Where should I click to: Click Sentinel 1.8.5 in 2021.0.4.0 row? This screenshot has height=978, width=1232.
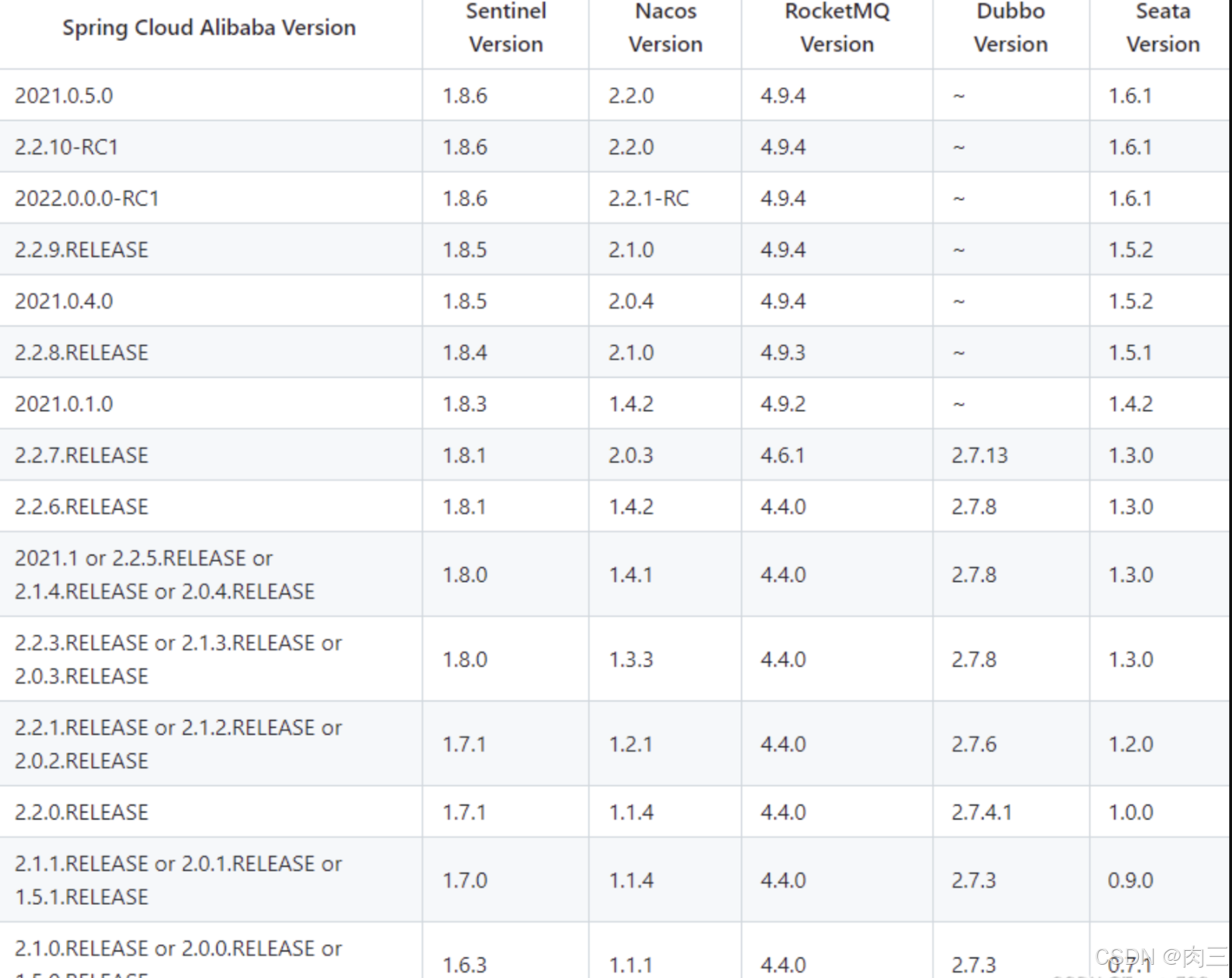coord(465,300)
